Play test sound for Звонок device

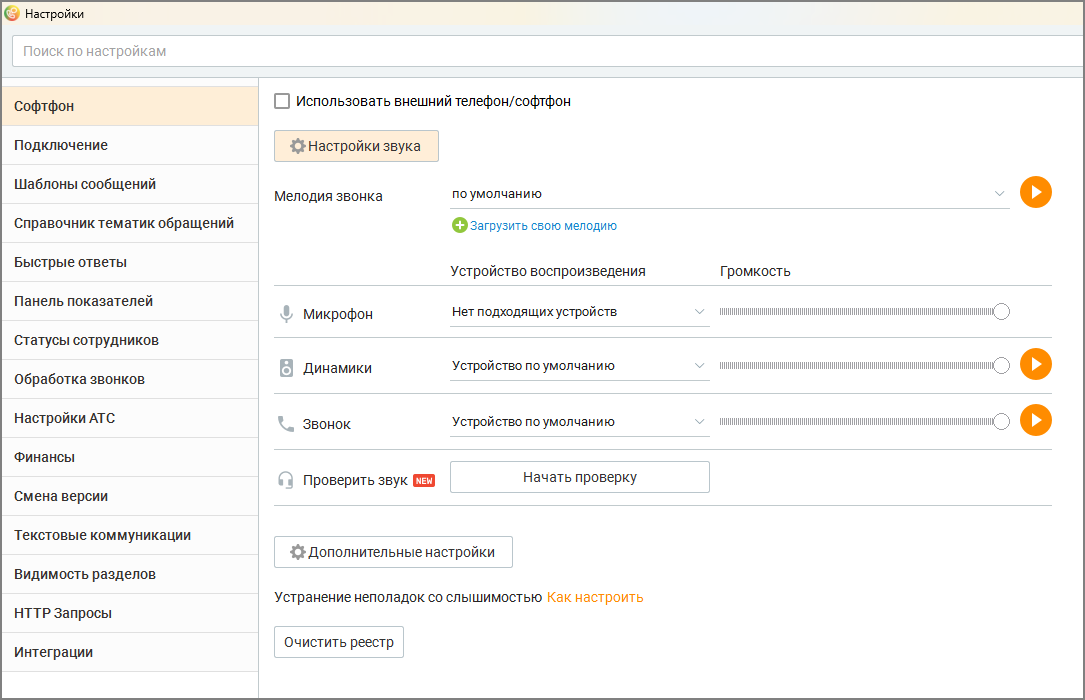point(1035,421)
